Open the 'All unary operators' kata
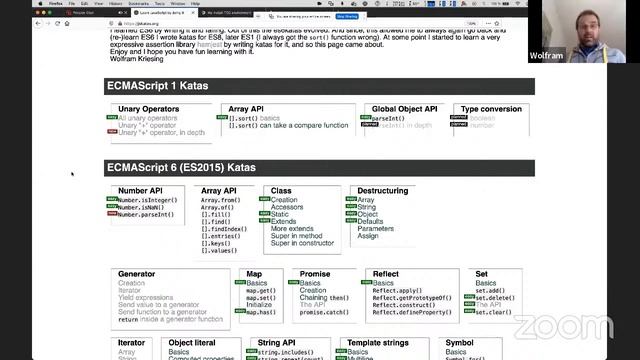This screenshot has width=640, height=360. (148, 118)
